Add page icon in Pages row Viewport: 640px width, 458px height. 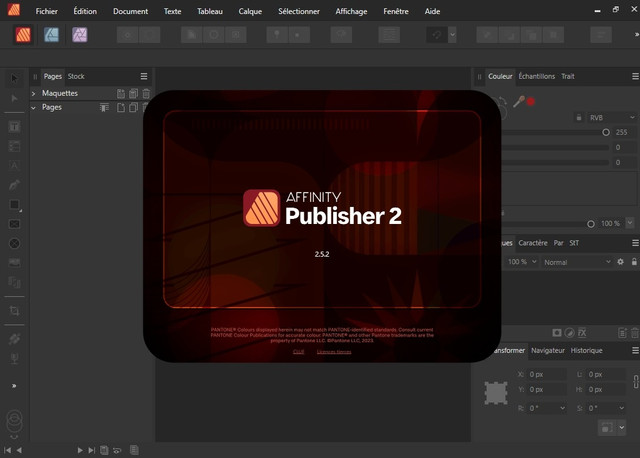[121, 108]
